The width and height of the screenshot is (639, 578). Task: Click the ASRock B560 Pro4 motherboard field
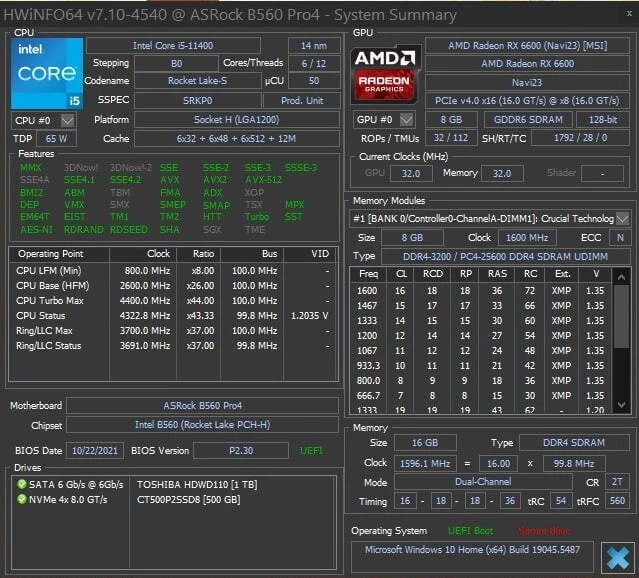tap(203, 406)
